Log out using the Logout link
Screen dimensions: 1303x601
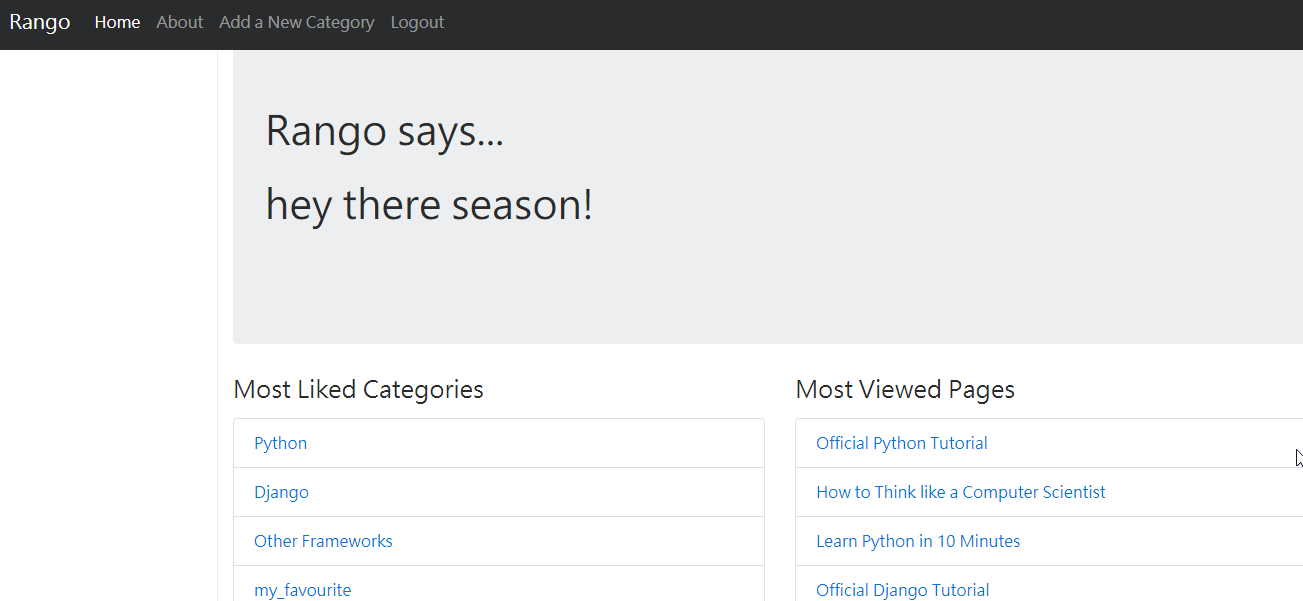pyautogui.click(x=417, y=22)
